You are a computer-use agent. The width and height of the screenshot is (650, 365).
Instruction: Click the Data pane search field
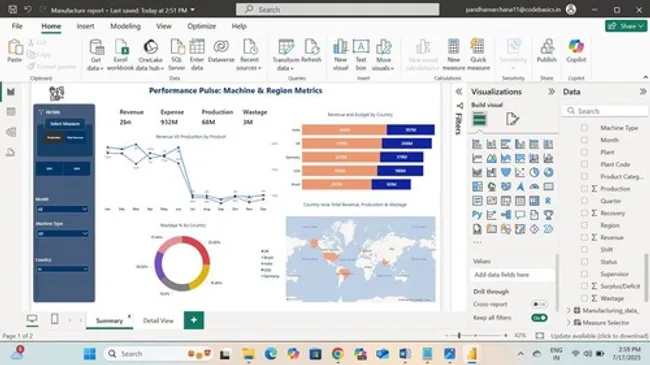point(606,111)
